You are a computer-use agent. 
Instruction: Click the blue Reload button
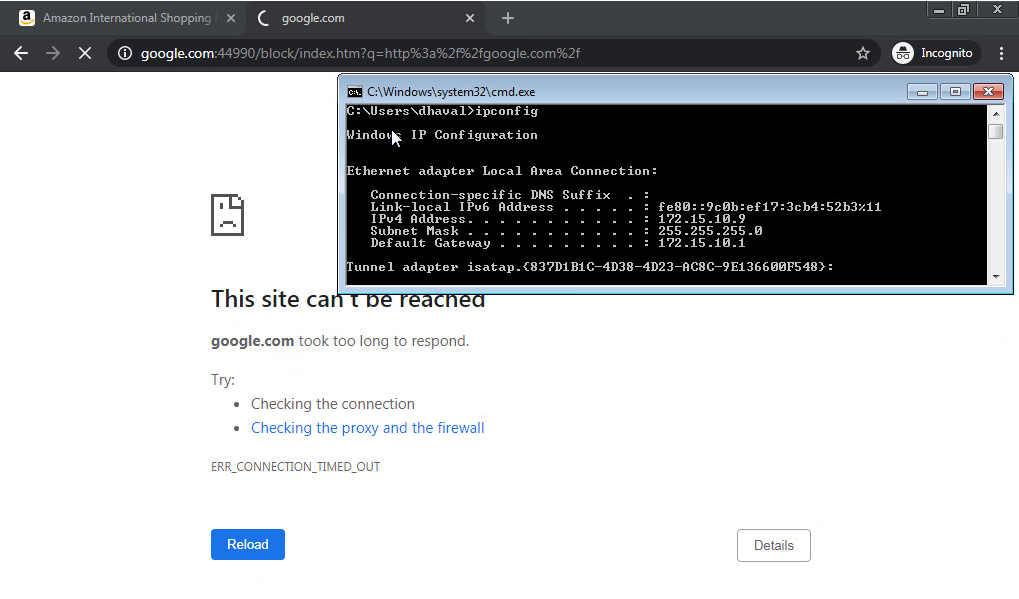click(248, 544)
